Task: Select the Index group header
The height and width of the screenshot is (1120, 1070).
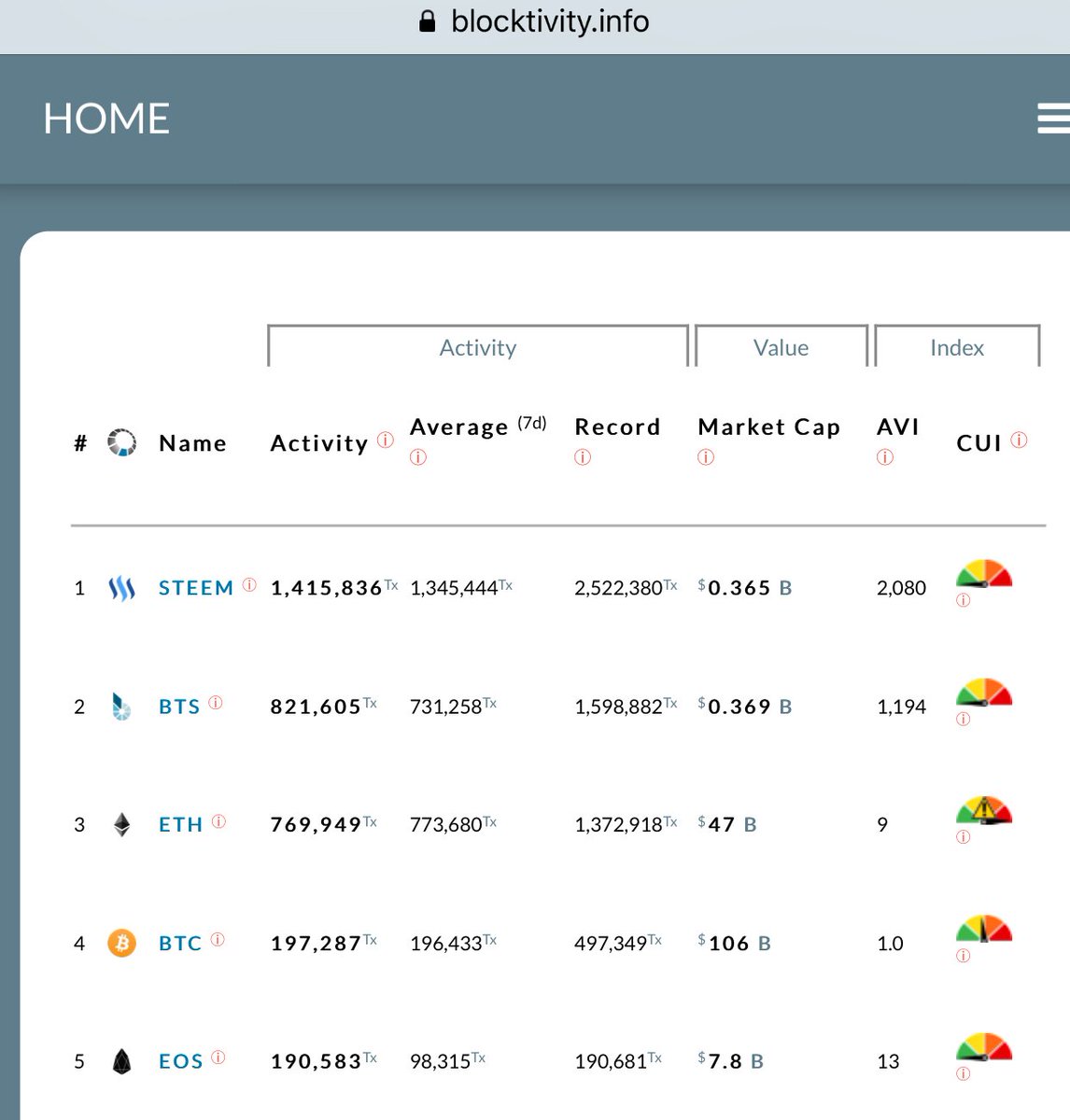Action: [957, 347]
